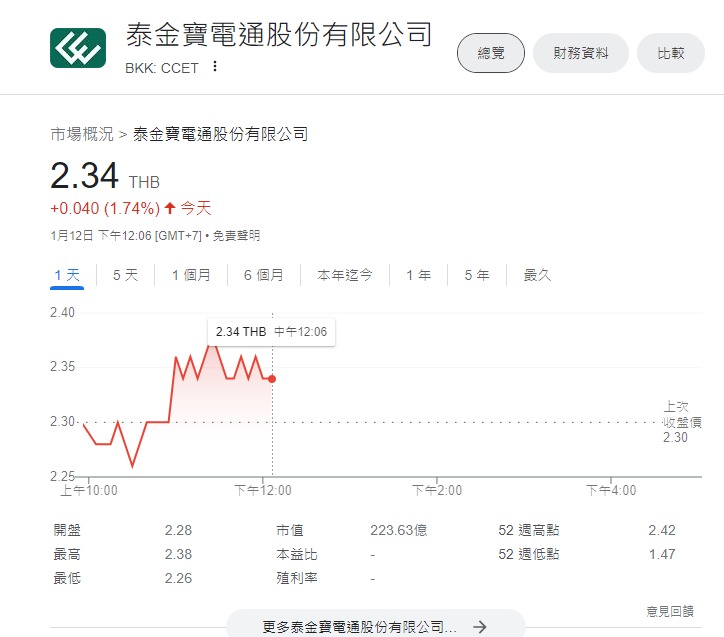Show the 1 個月 chart range
The image size is (724, 637).
191,275
